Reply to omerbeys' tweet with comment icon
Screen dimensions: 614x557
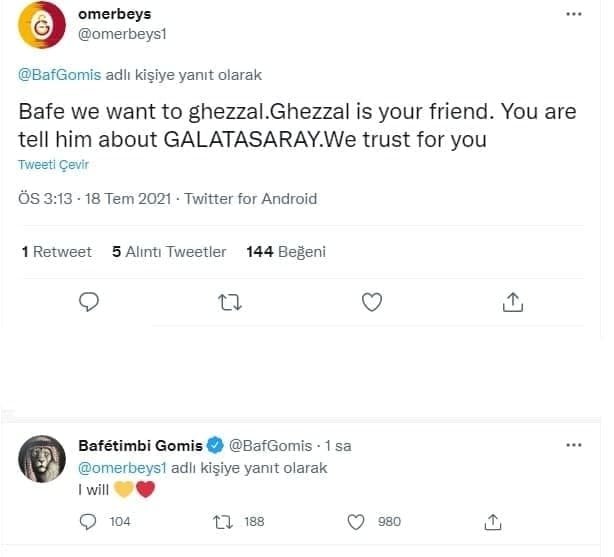coord(88,300)
